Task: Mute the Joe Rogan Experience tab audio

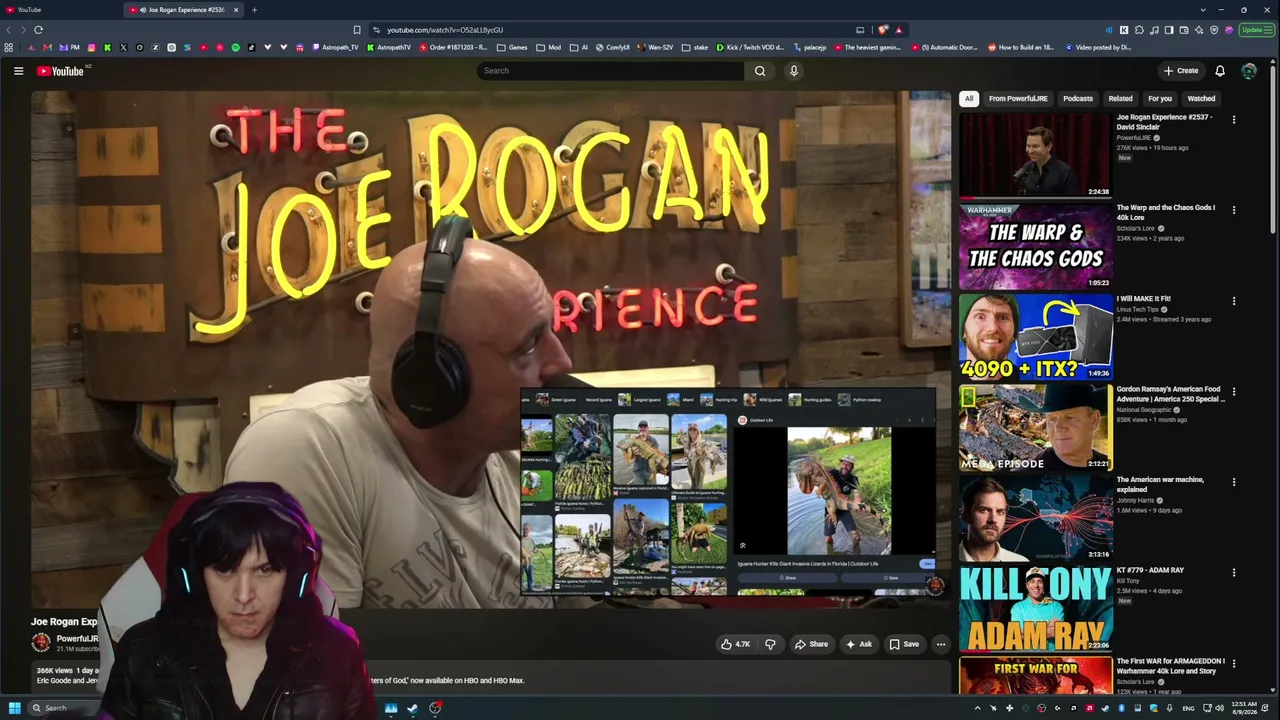Action: click(x=142, y=10)
